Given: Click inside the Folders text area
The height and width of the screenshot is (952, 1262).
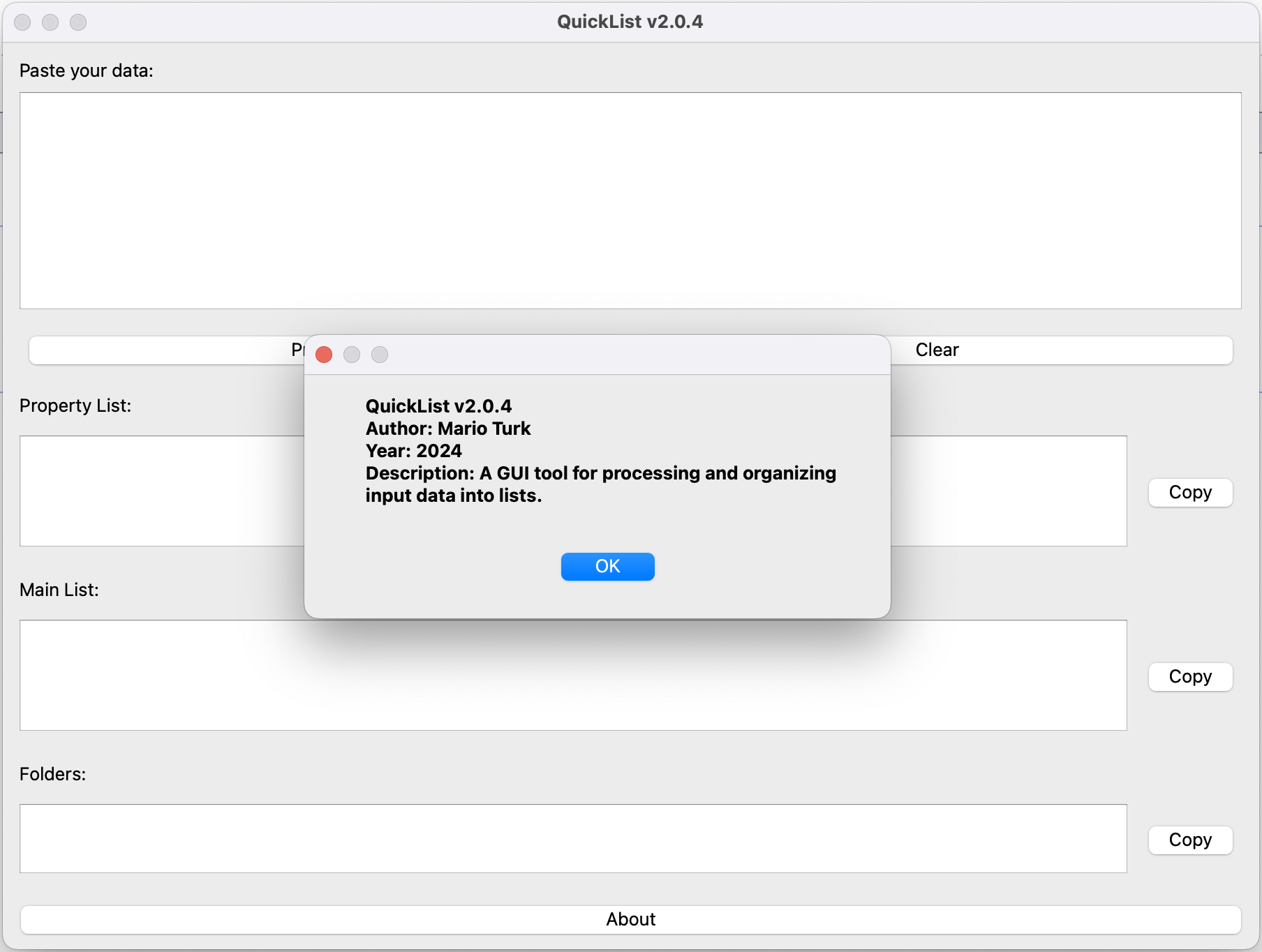Looking at the screenshot, I should click(558, 838).
